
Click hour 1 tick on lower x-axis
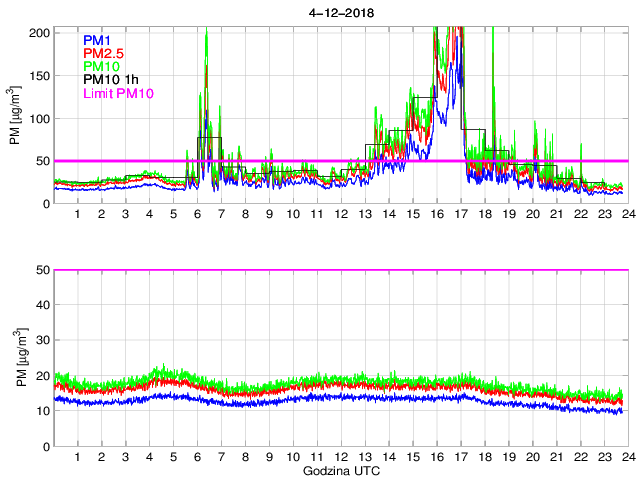point(77,457)
